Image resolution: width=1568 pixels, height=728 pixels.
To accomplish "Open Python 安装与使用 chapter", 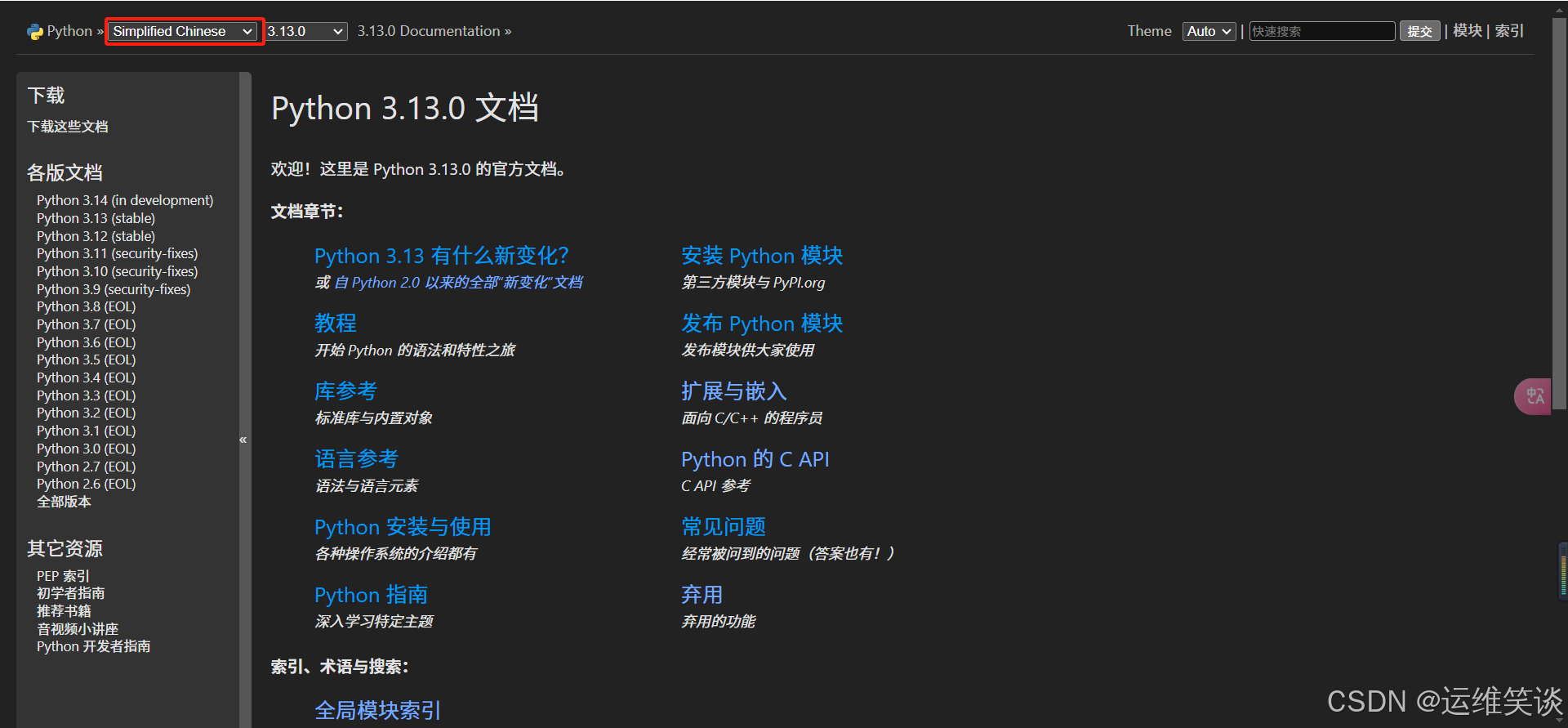I will tap(403, 527).
